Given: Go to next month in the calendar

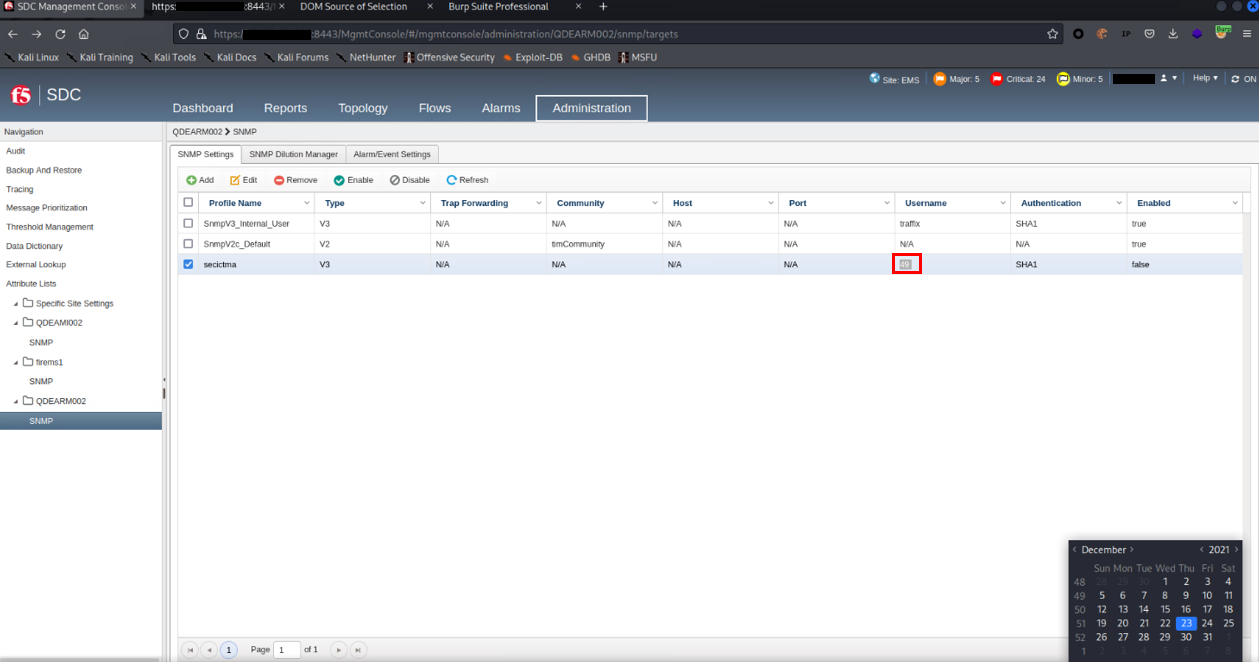Looking at the screenshot, I should point(1132,549).
